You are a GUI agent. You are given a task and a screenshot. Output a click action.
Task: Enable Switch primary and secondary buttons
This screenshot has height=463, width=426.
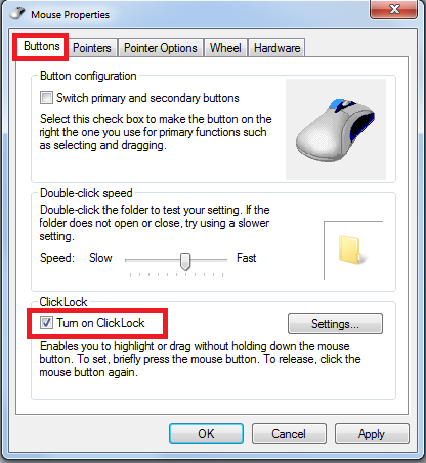point(46,98)
